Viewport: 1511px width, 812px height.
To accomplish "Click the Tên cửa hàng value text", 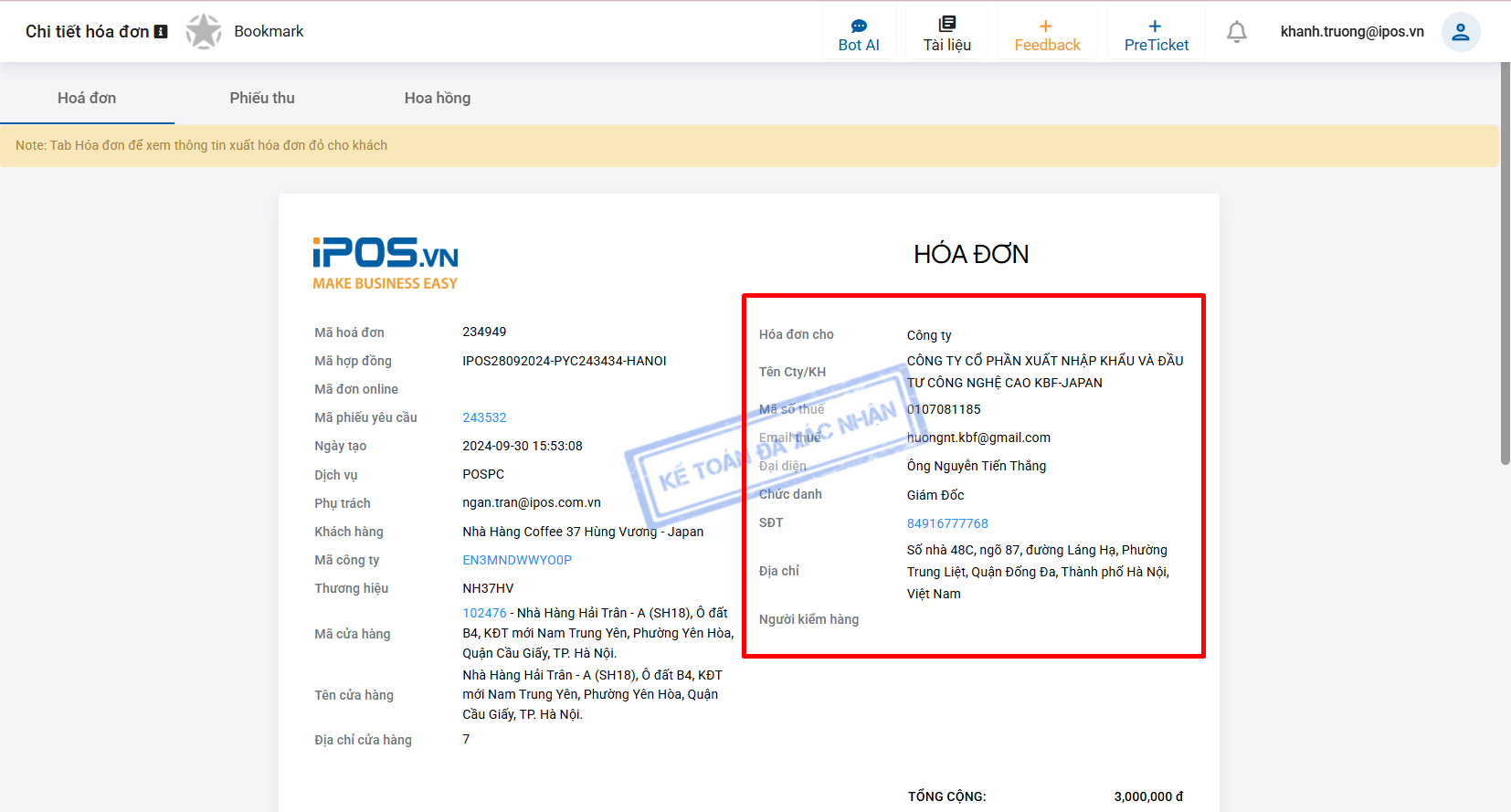I will tap(592, 695).
